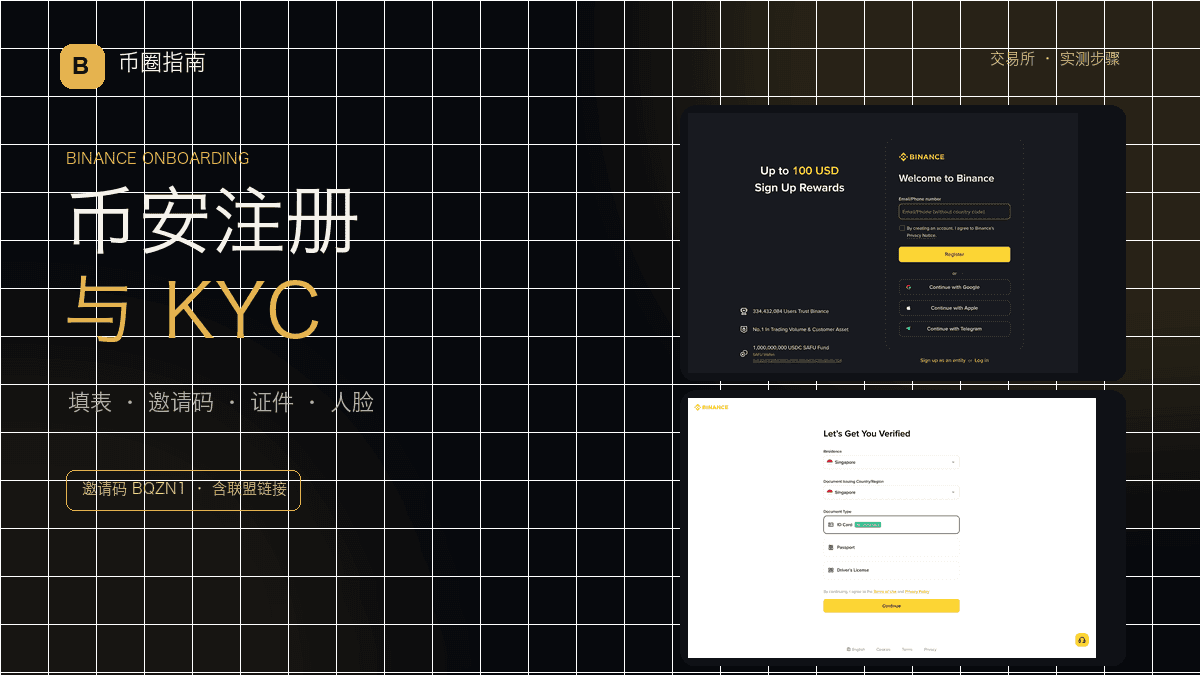Screen dimensions: 1200x675
Task: Open the headset support chat icon
Action: click(x=1081, y=640)
